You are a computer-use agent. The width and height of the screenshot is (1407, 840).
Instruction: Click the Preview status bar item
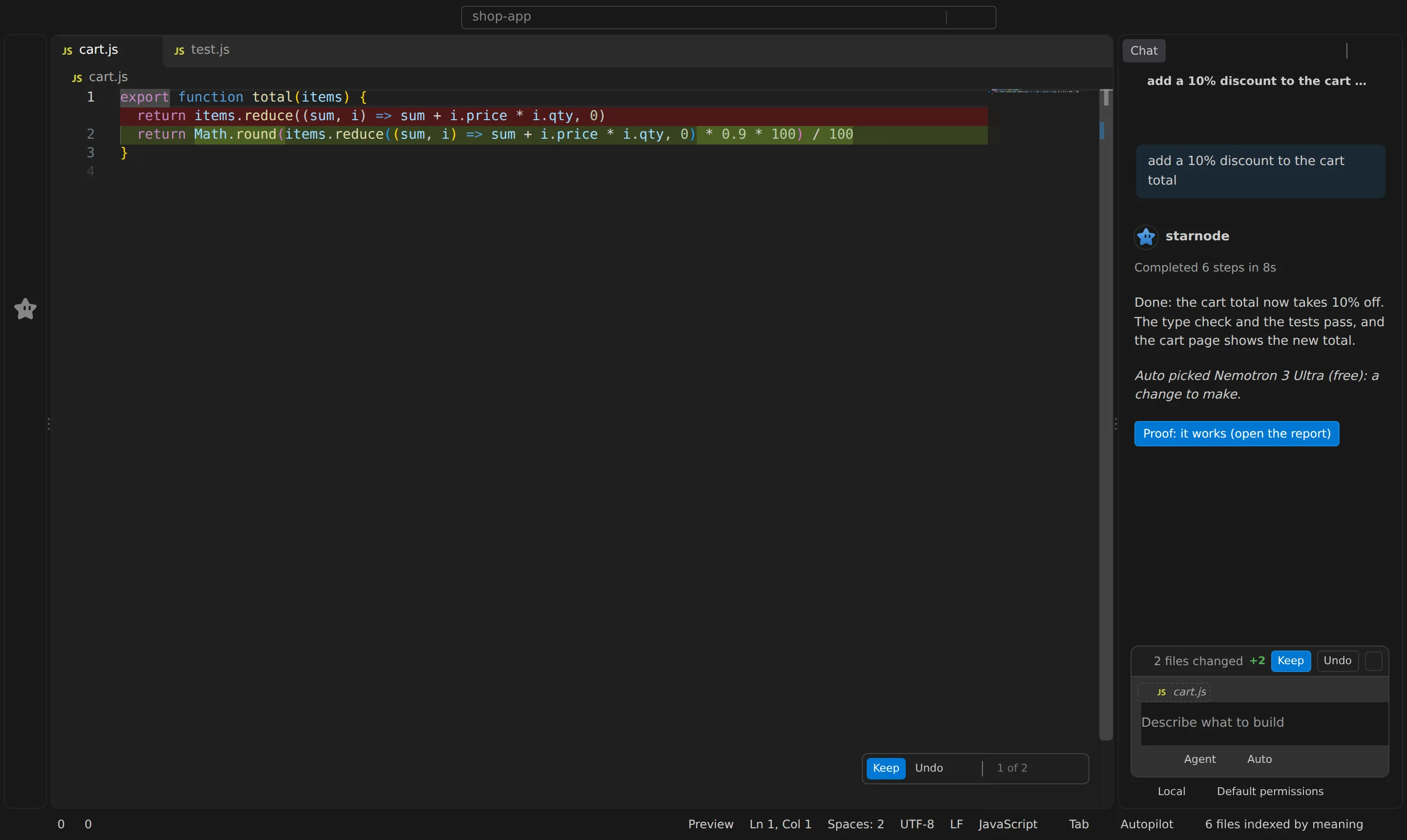point(710,824)
